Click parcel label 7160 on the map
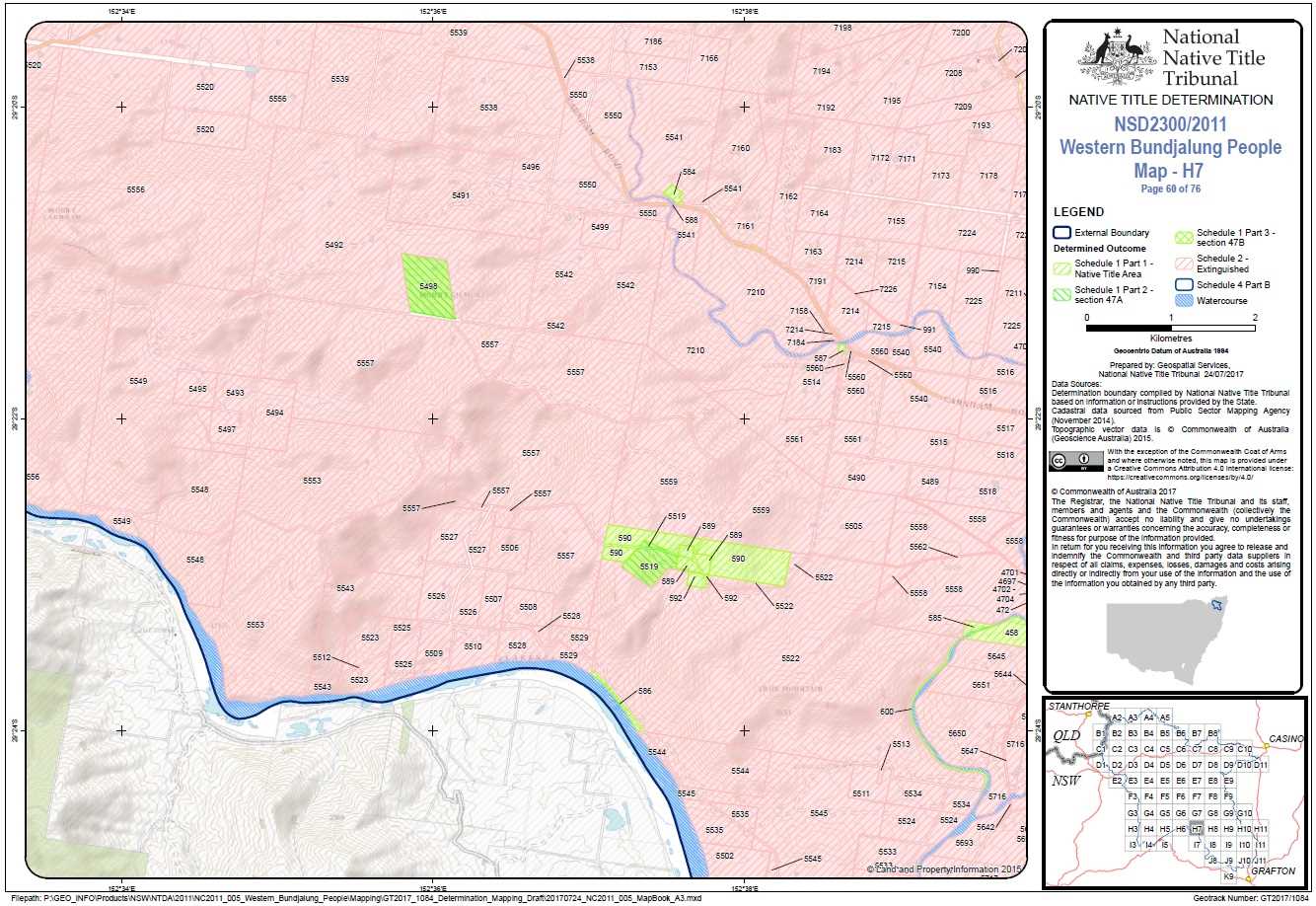Screen dimensions: 1316x906 click(x=740, y=148)
